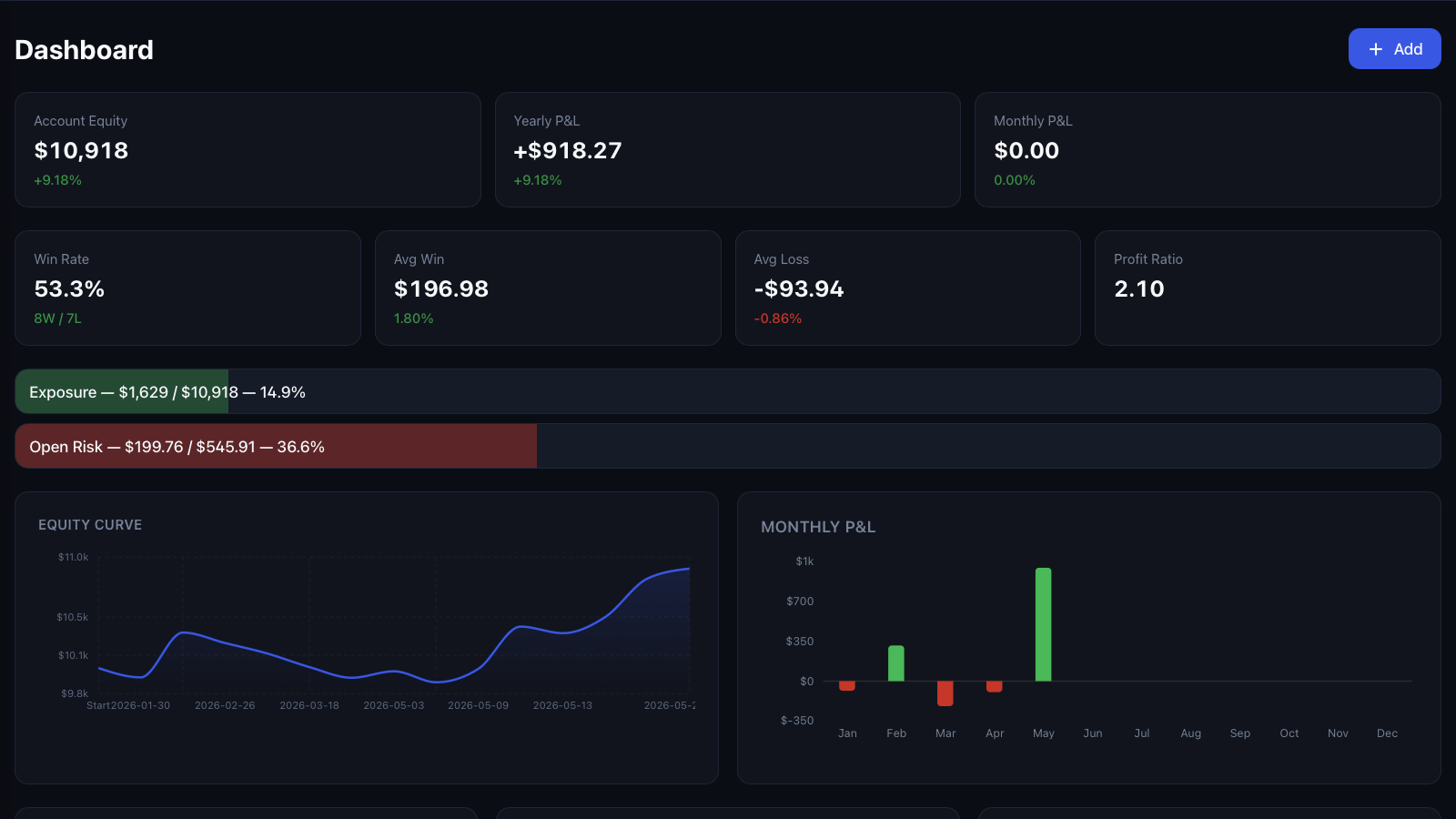The height and width of the screenshot is (819, 1456).
Task: Click the $11.0k axis label on equity curve
Action: [73, 557]
